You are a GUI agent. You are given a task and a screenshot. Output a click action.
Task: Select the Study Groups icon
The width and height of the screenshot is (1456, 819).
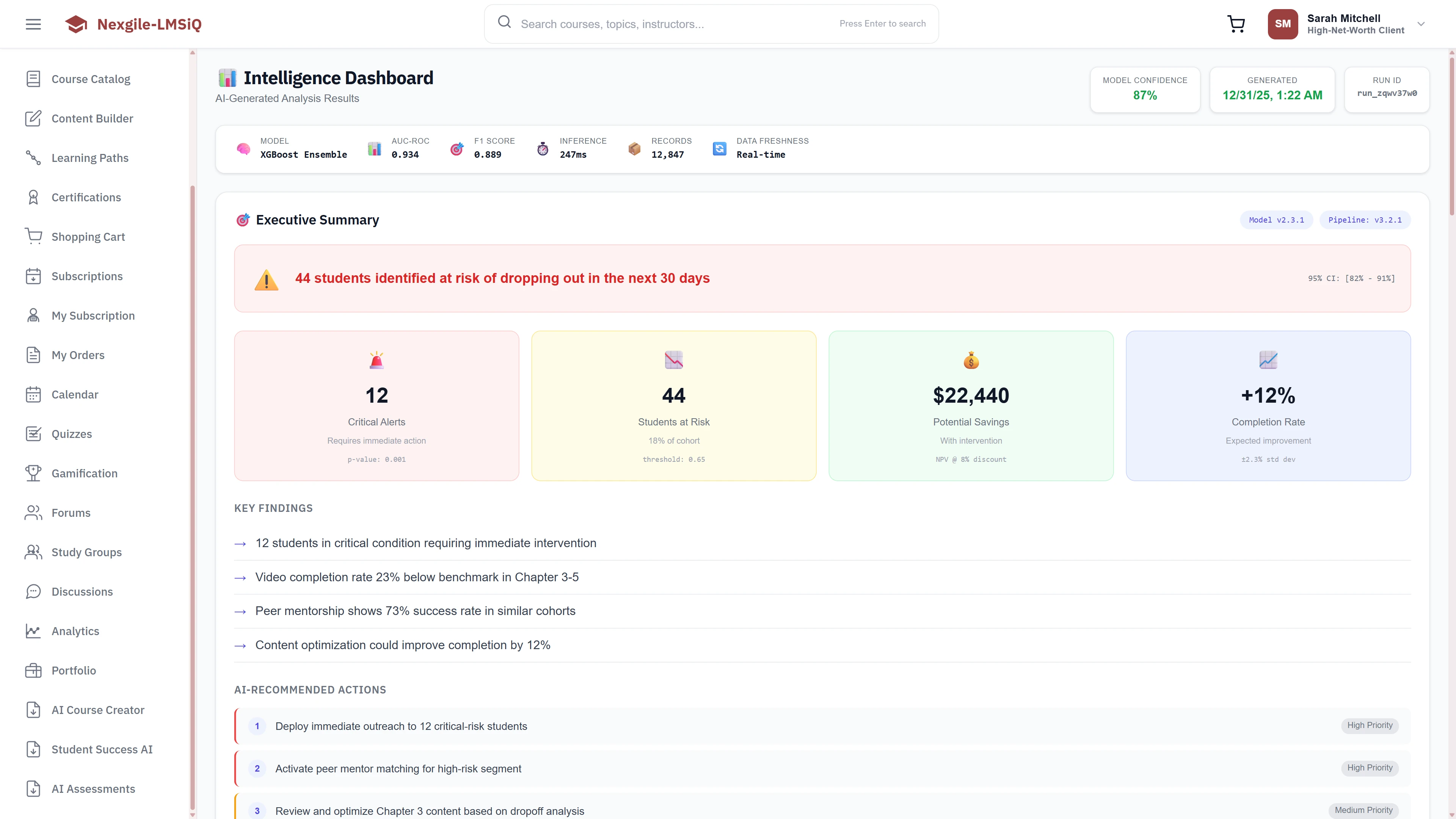pos(33,552)
